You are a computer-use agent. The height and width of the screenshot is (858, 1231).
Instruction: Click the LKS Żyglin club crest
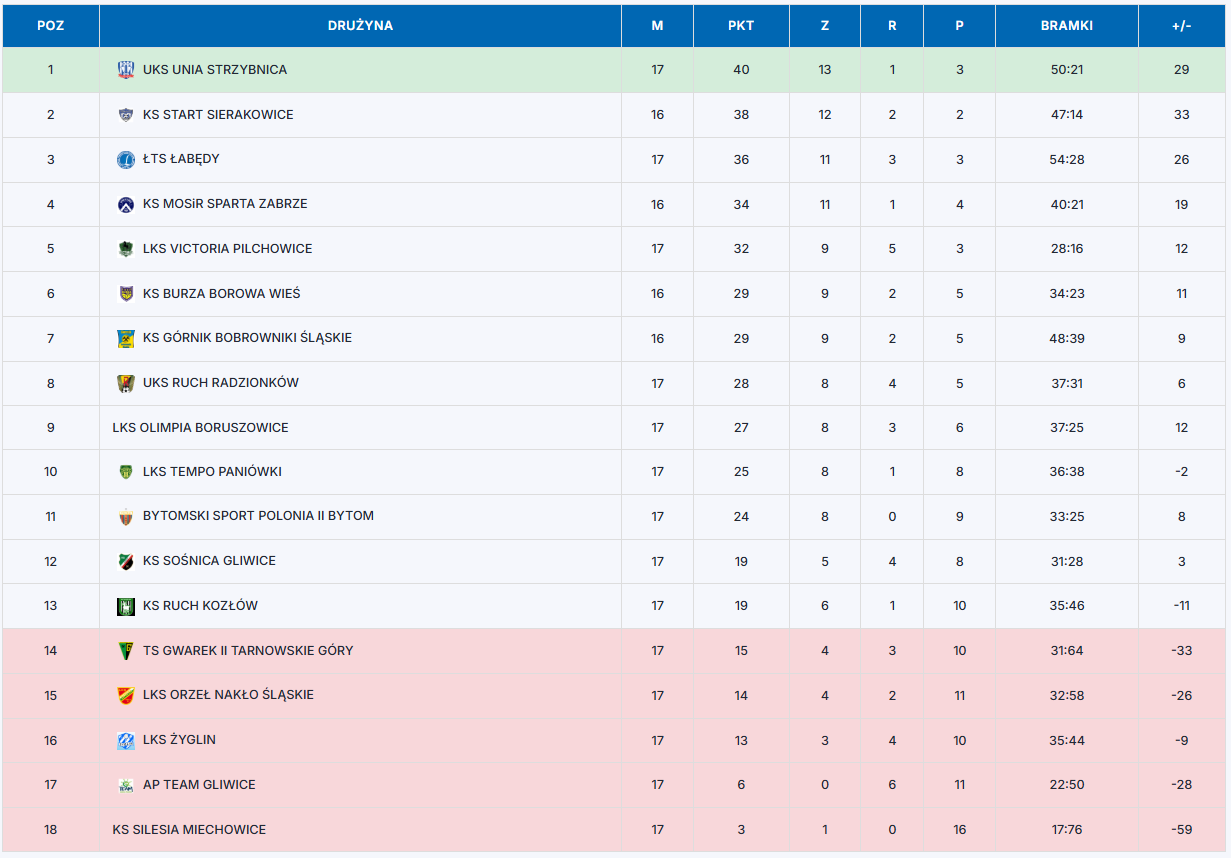(x=126, y=740)
